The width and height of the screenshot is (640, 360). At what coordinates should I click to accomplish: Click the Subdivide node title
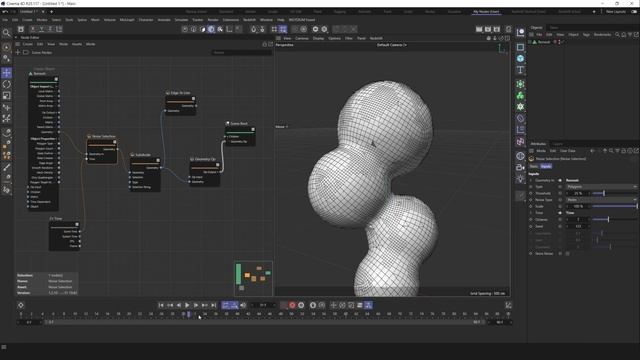coord(143,155)
